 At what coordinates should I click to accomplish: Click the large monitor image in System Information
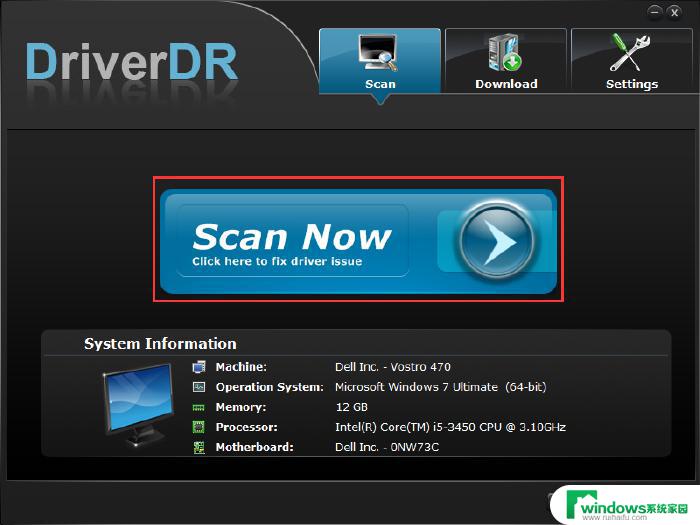point(139,404)
